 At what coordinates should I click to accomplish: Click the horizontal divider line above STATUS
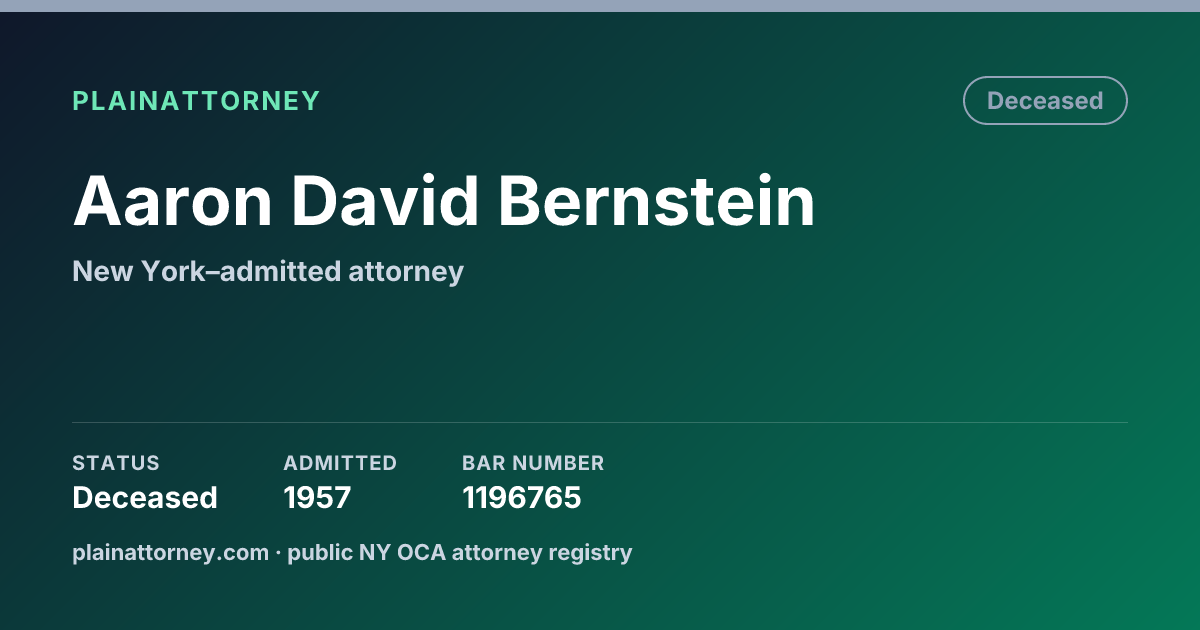[x=600, y=422]
